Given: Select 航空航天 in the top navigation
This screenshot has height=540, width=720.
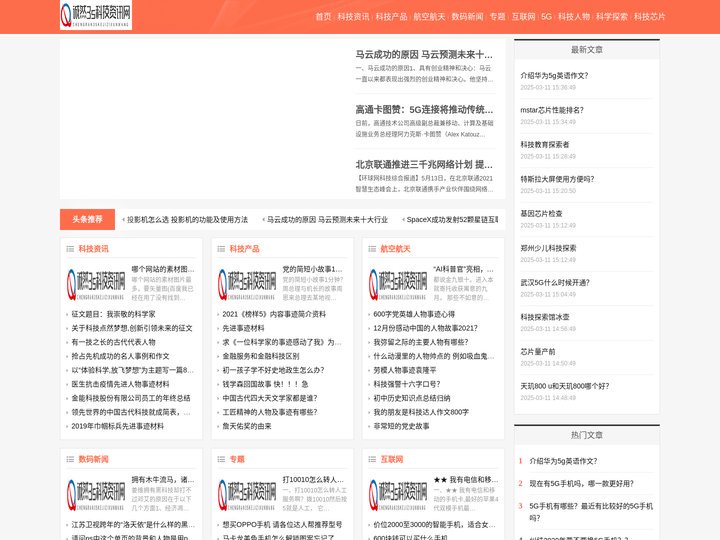Looking at the screenshot, I should point(429,17).
